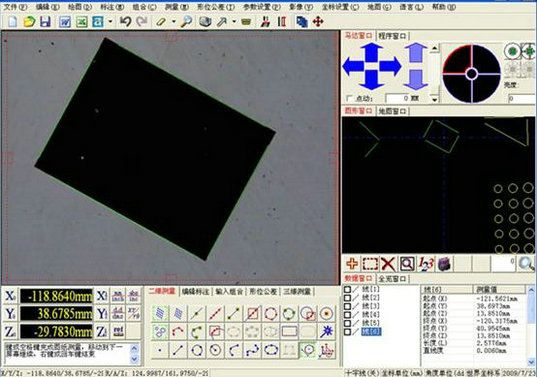Open dropdown arrow next to pencil tool

(x=174, y=22)
